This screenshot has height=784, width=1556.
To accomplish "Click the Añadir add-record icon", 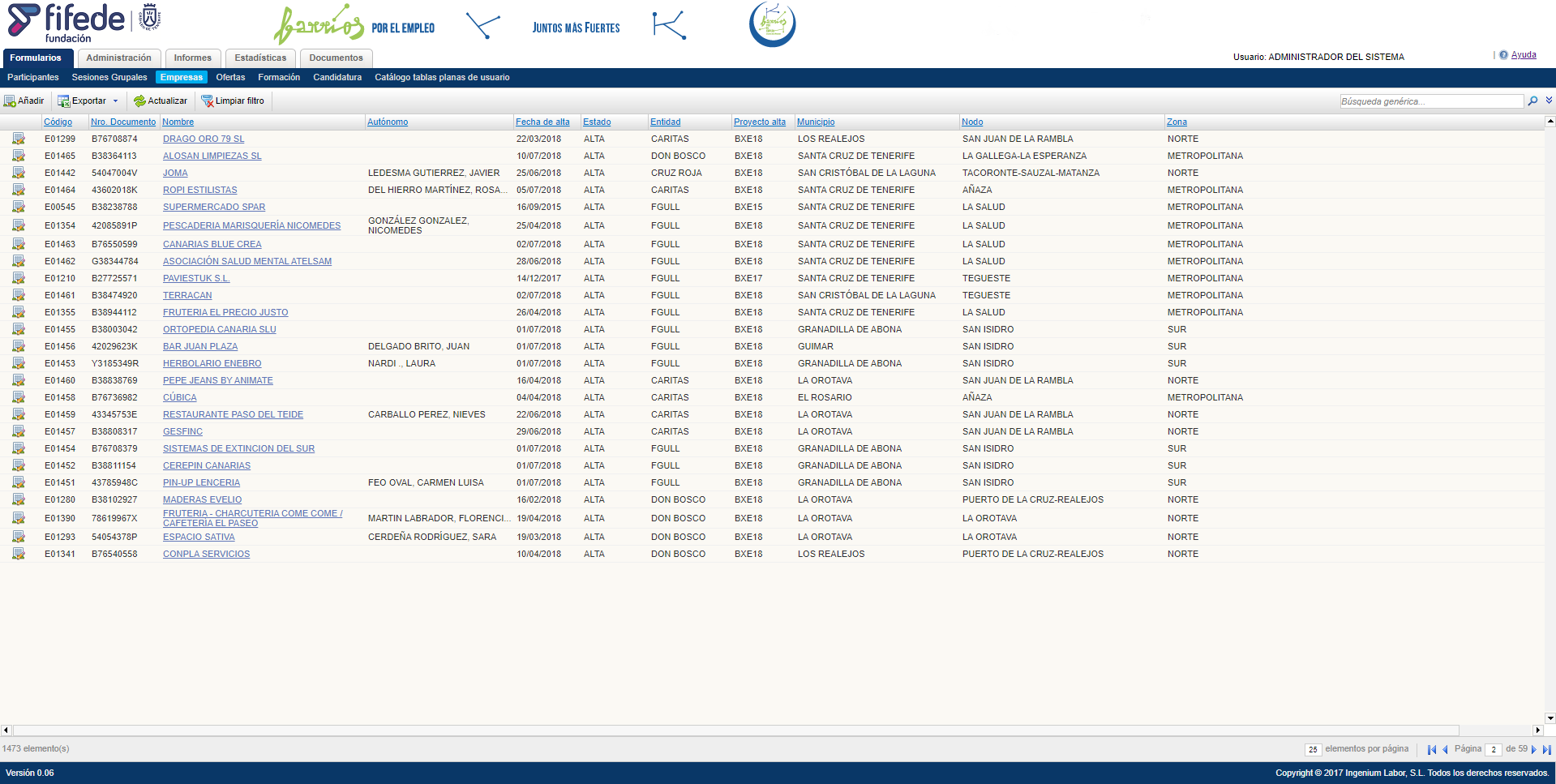I will pos(10,101).
